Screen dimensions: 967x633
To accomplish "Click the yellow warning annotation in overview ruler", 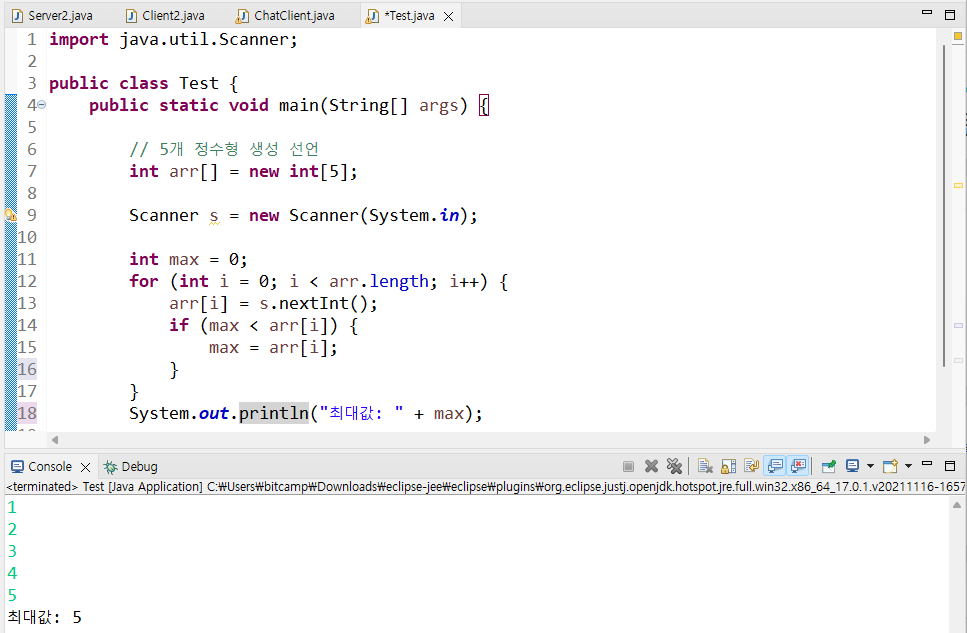I will pos(958,185).
